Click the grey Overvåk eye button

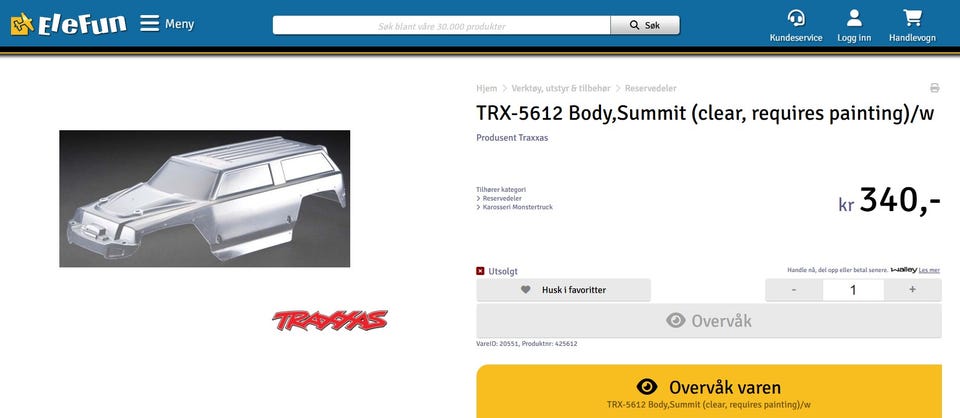click(x=709, y=321)
